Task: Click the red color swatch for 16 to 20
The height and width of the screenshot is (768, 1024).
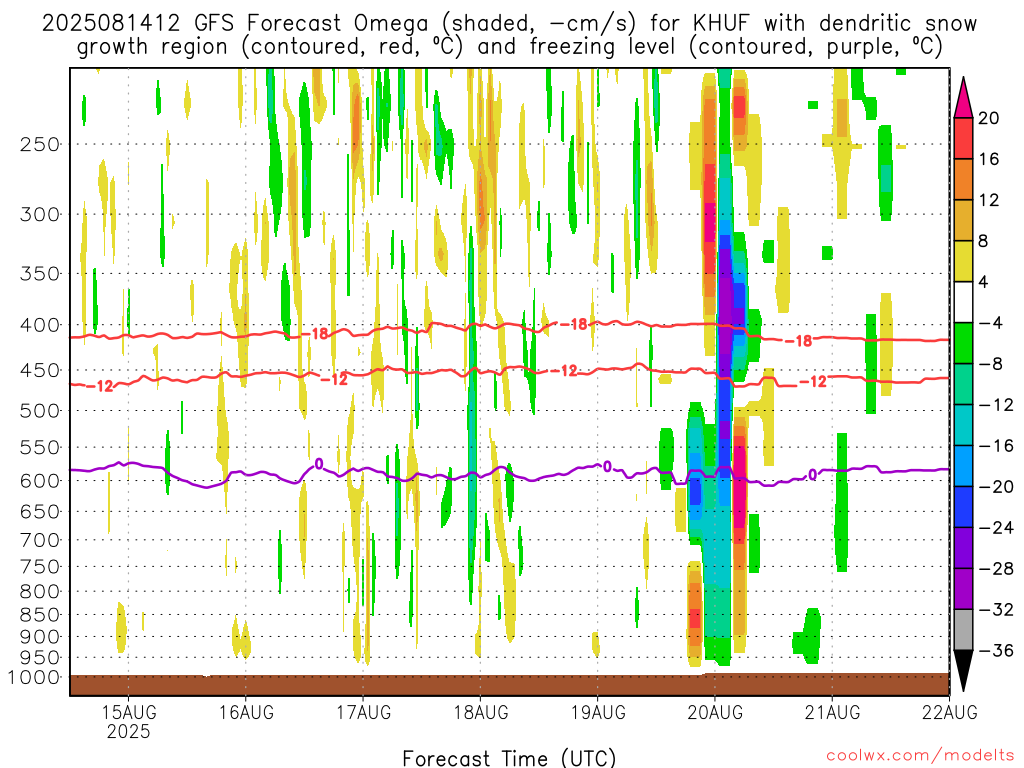Action: 963,138
